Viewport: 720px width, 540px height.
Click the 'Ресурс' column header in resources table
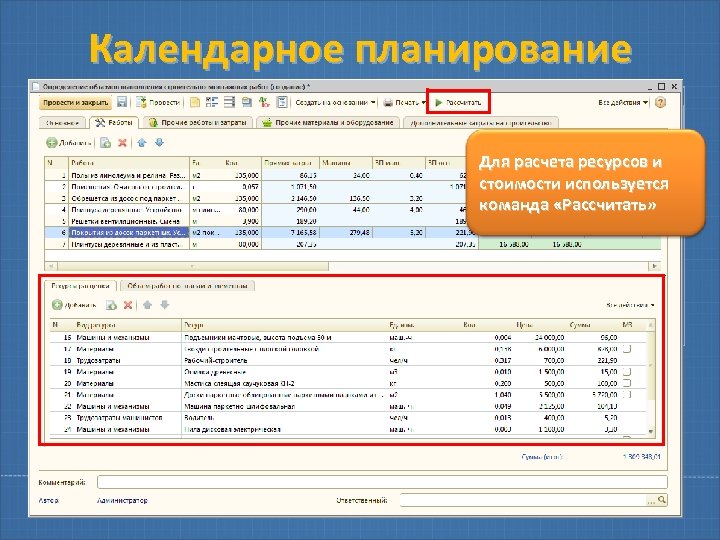coord(284,325)
